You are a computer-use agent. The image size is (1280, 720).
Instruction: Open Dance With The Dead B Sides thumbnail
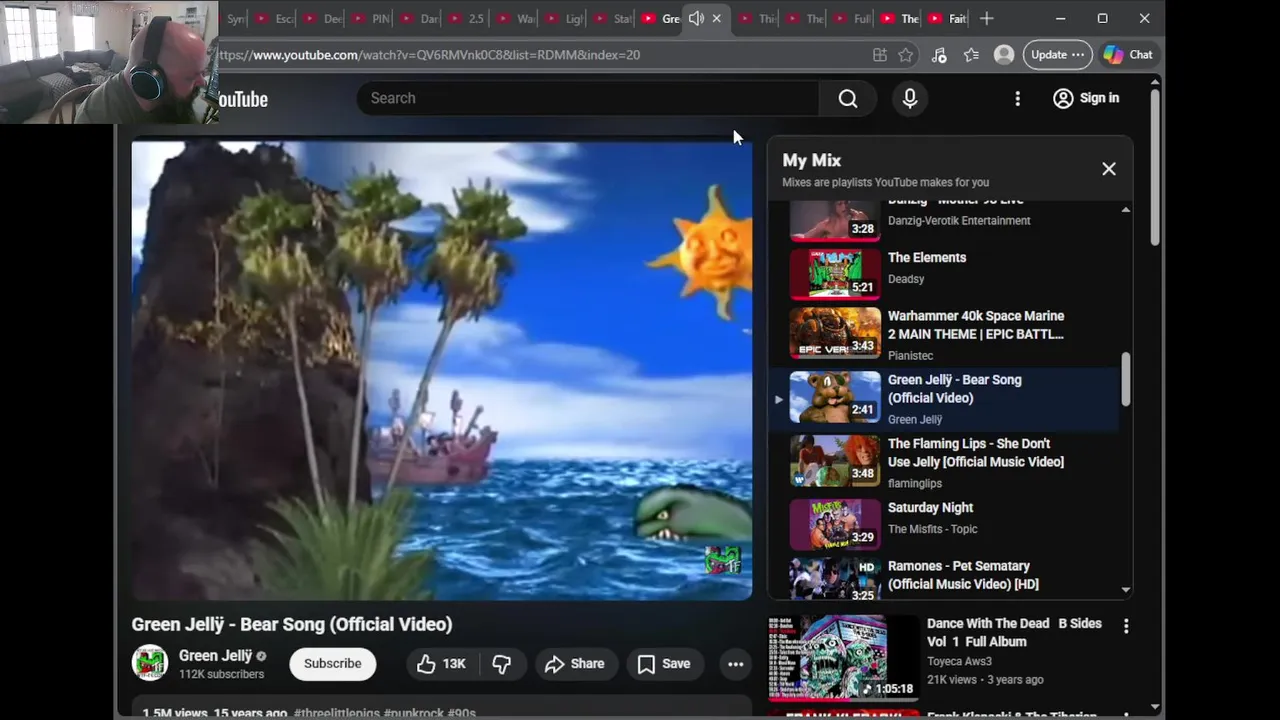(x=843, y=657)
